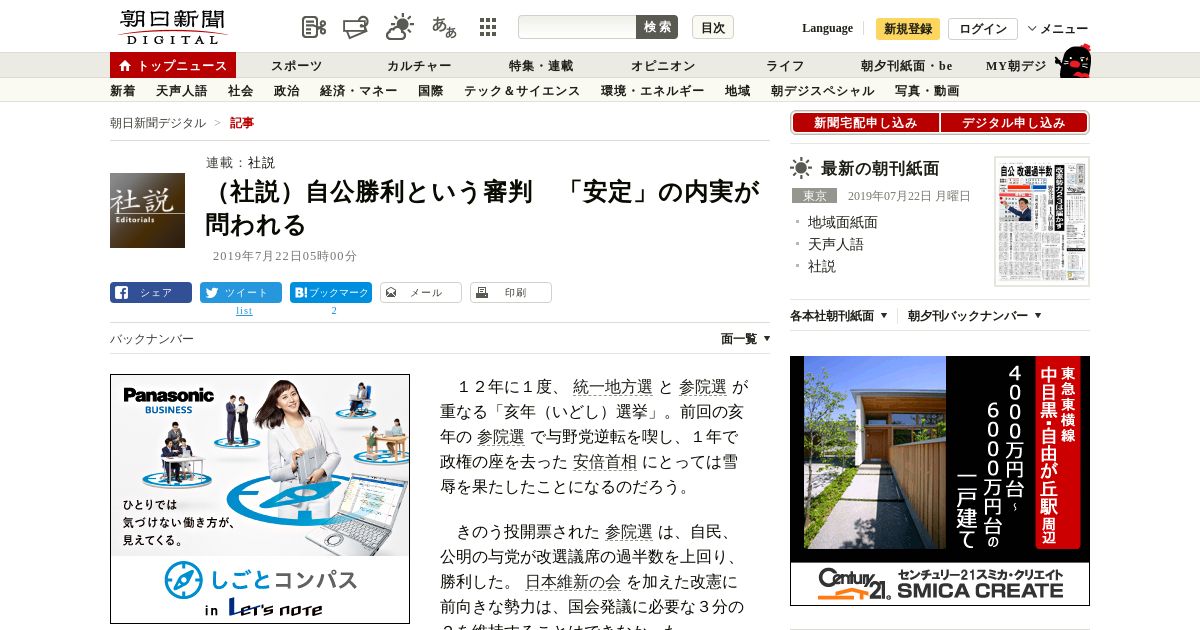Open 天声人語 in the submenu bar

click(x=182, y=91)
